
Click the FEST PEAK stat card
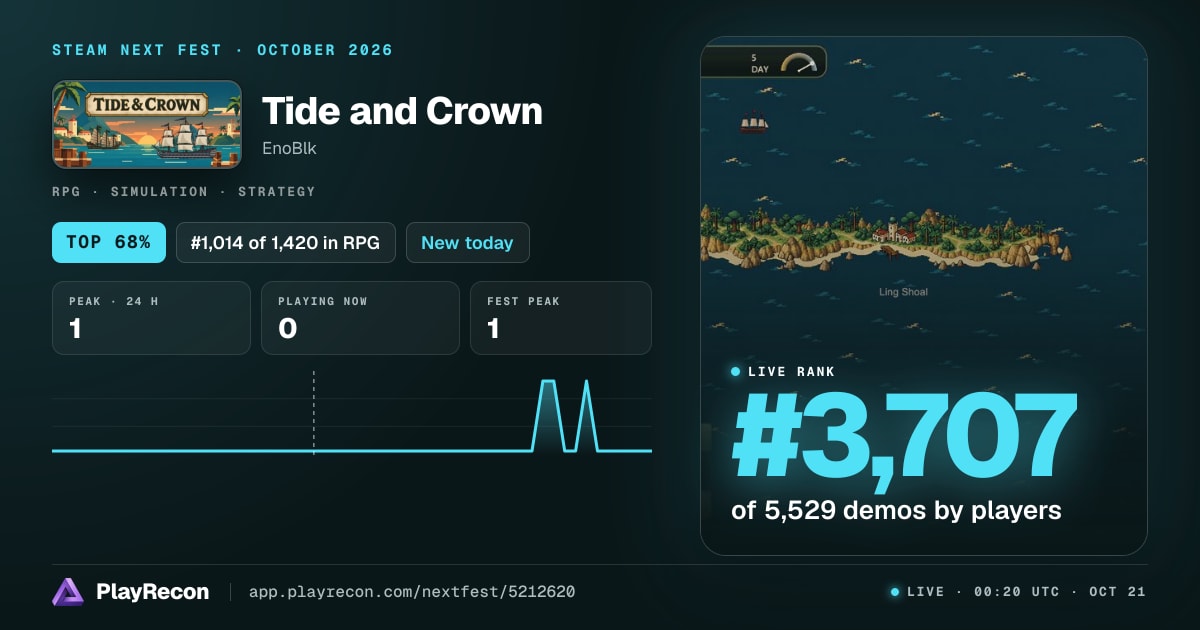pyautogui.click(x=560, y=318)
